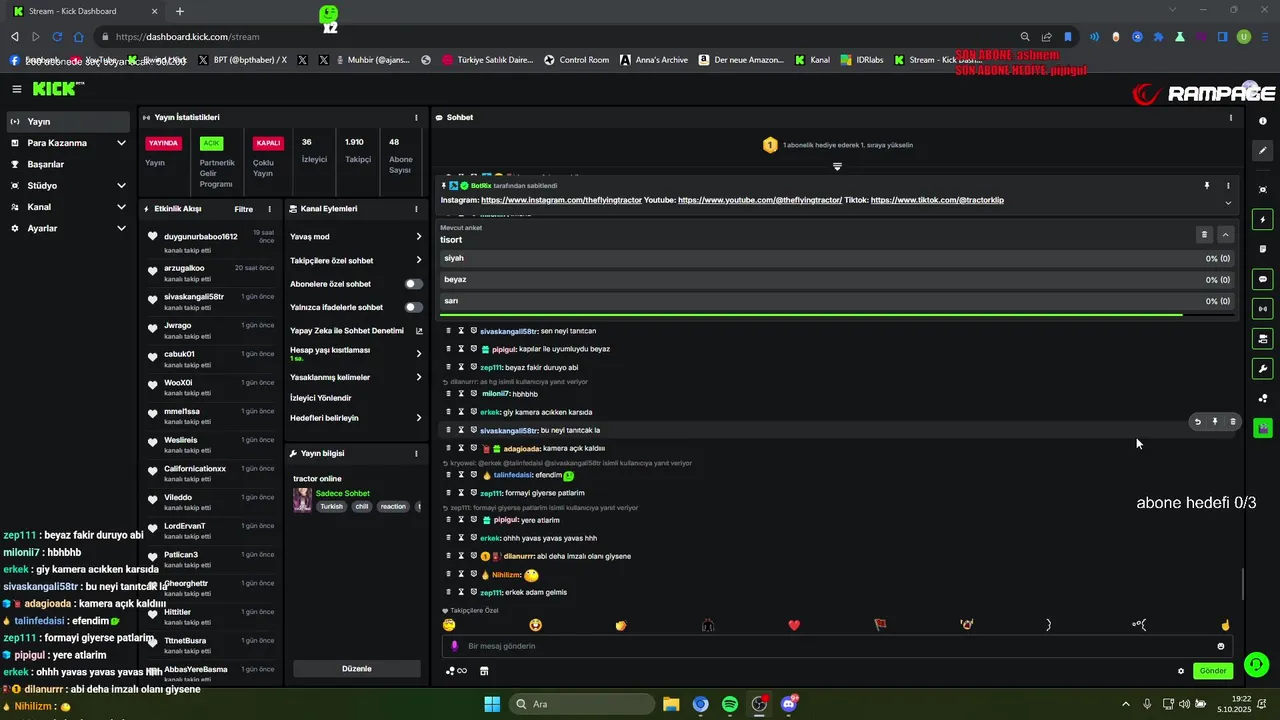Open the green headset support button

click(x=1256, y=664)
